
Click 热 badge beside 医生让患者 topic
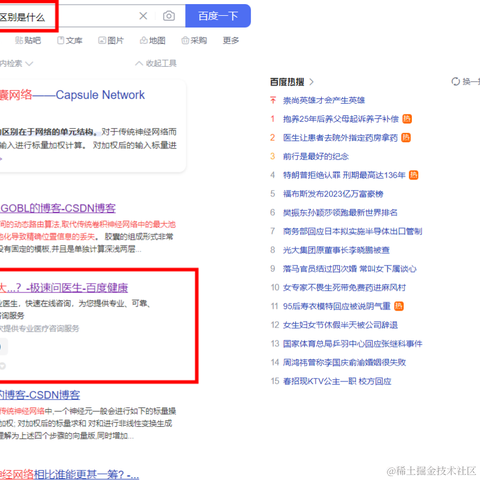point(406,138)
